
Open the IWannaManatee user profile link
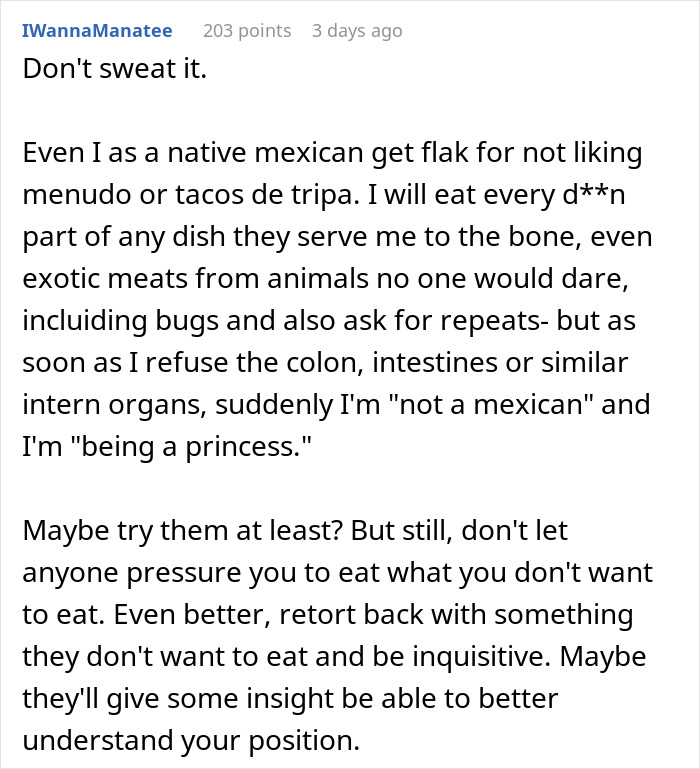[97, 31]
